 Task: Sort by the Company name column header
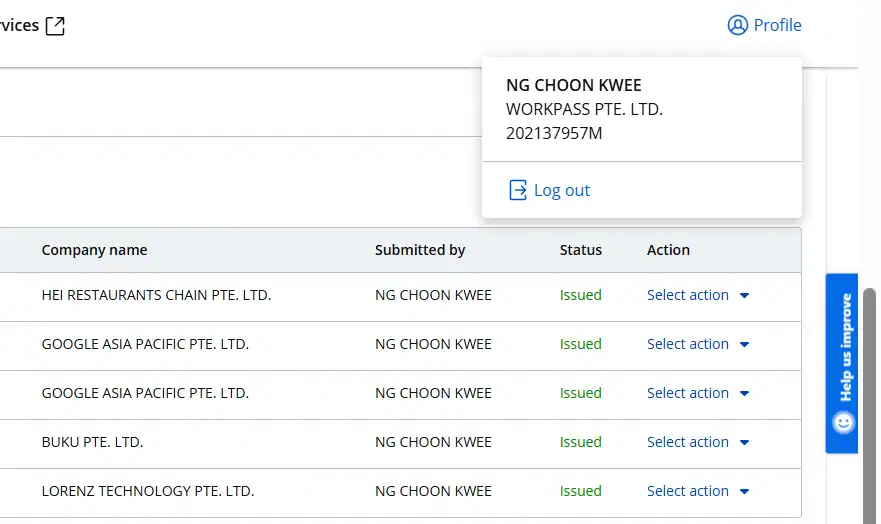[94, 250]
